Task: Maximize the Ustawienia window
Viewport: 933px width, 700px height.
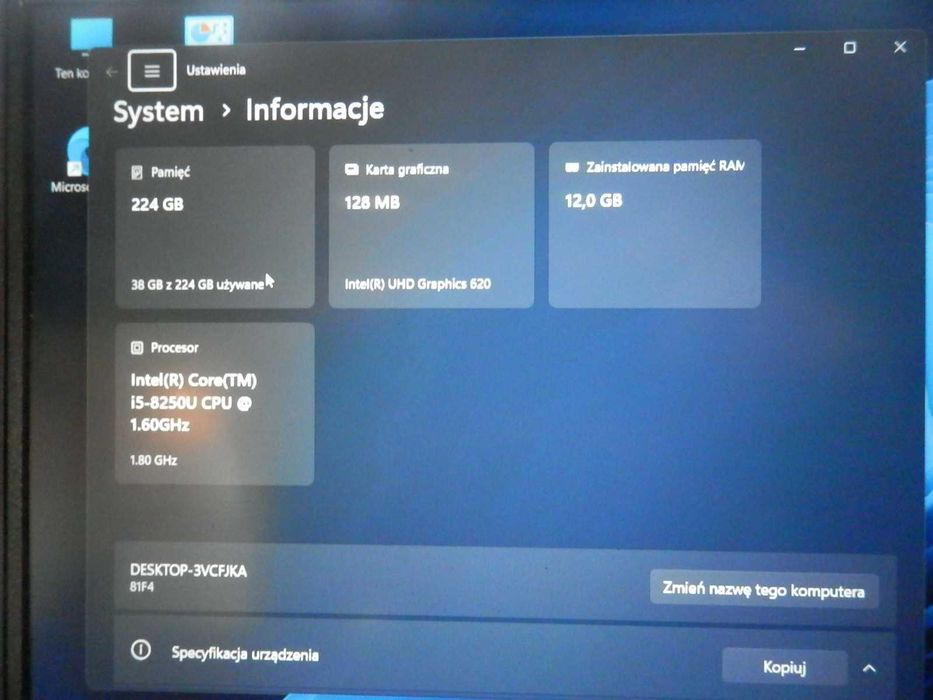Action: [x=850, y=48]
